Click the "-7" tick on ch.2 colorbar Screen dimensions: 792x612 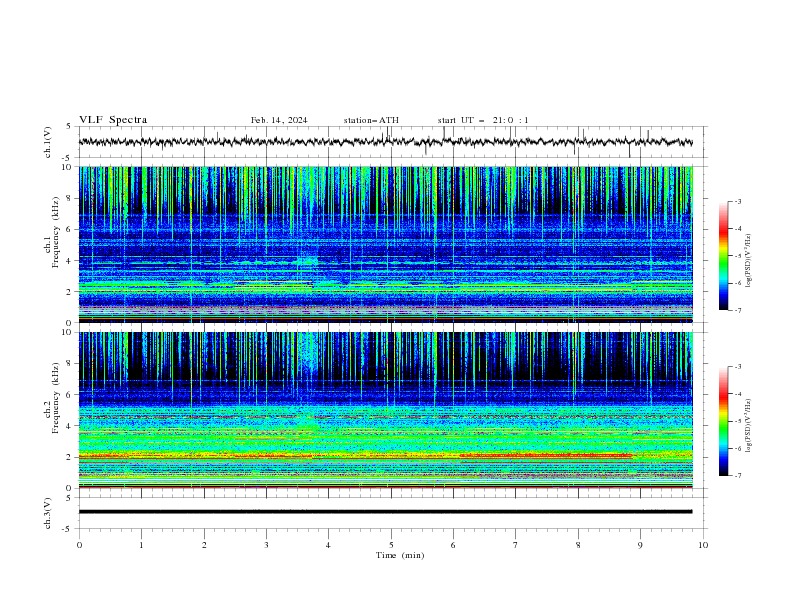[x=737, y=475]
